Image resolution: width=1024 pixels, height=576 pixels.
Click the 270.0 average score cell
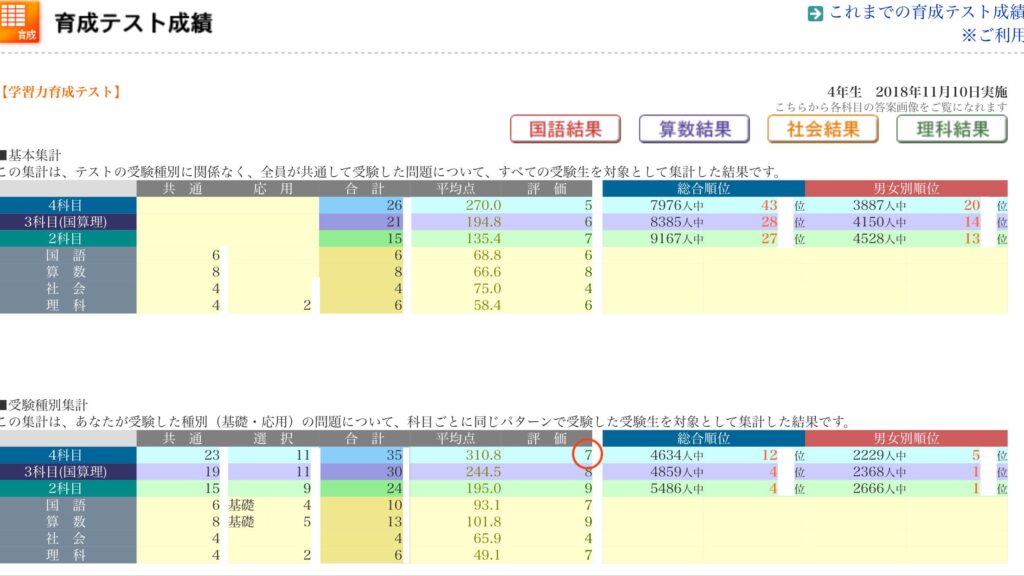(483, 205)
